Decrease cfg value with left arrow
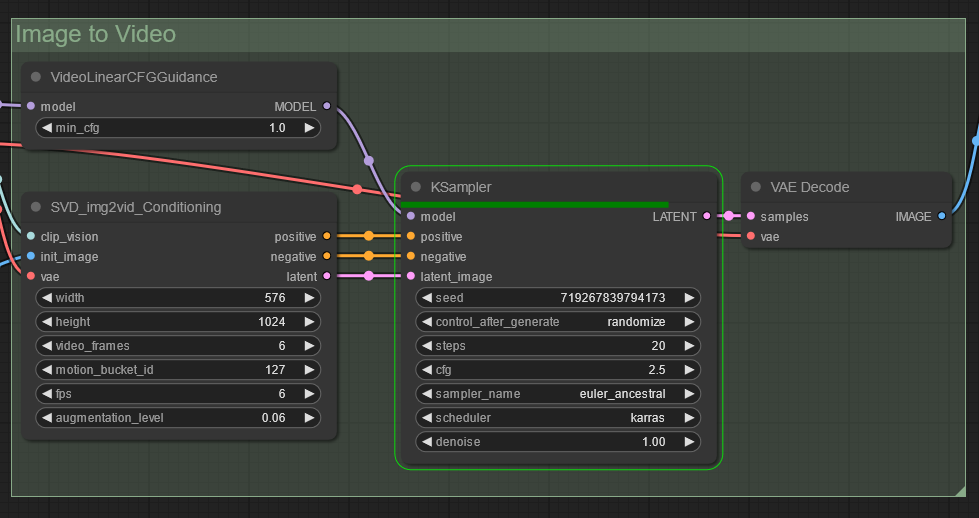Image resolution: width=979 pixels, height=518 pixels. pos(426,370)
